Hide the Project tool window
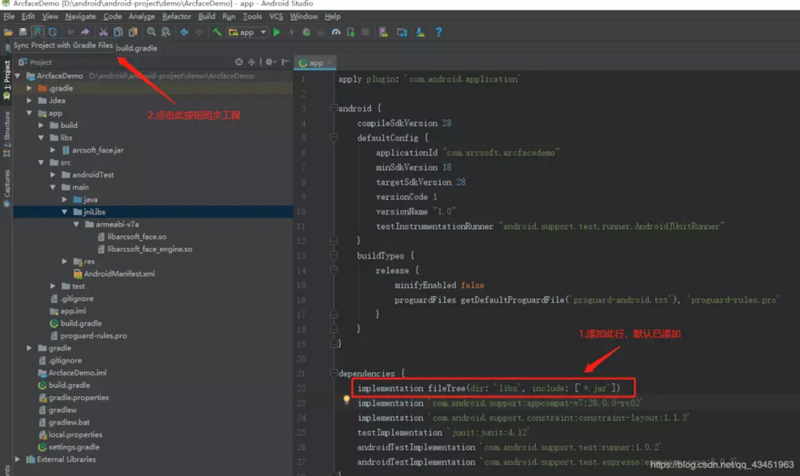 point(285,62)
